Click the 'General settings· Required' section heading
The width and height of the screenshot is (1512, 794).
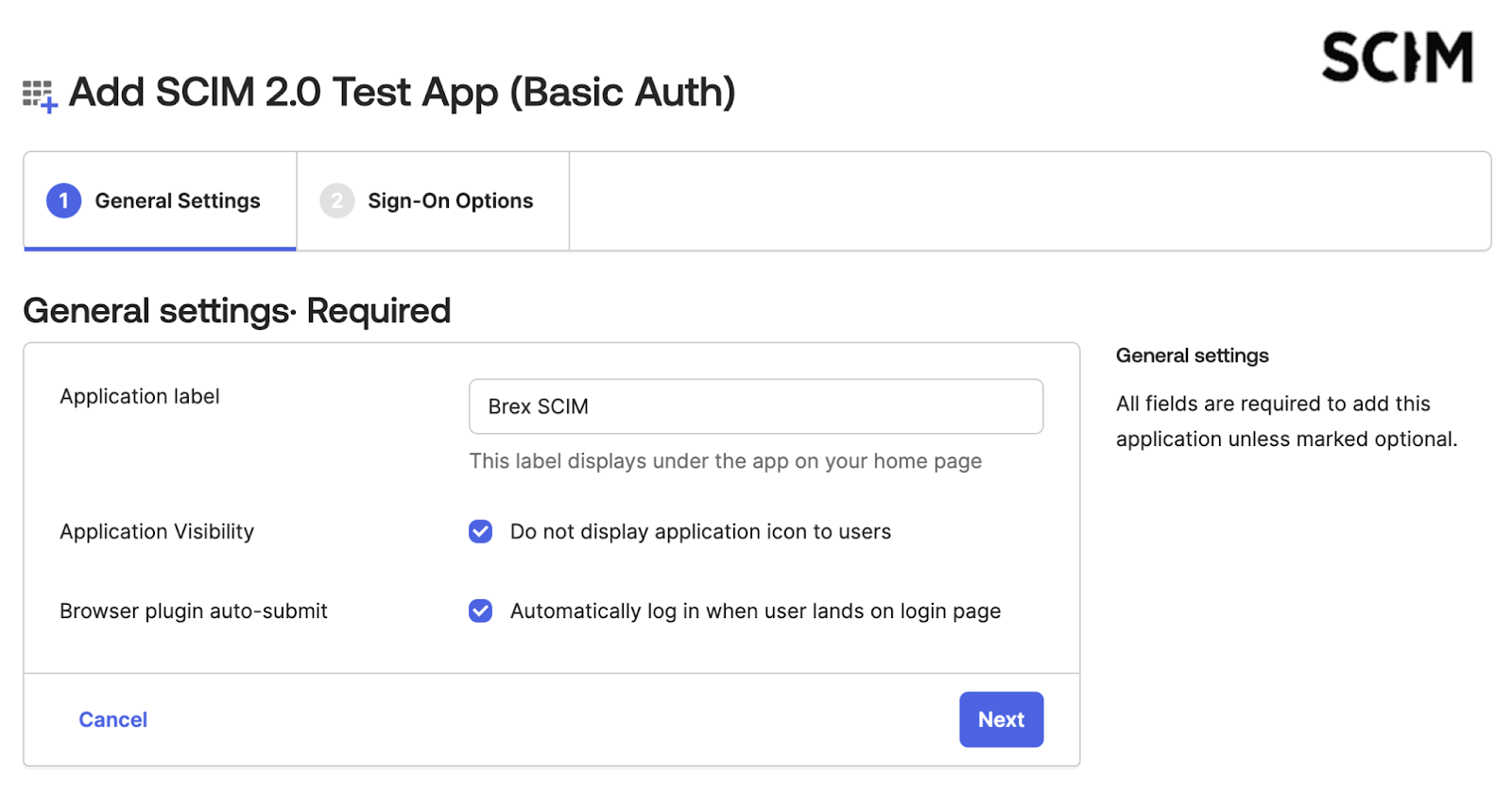[x=236, y=311]
